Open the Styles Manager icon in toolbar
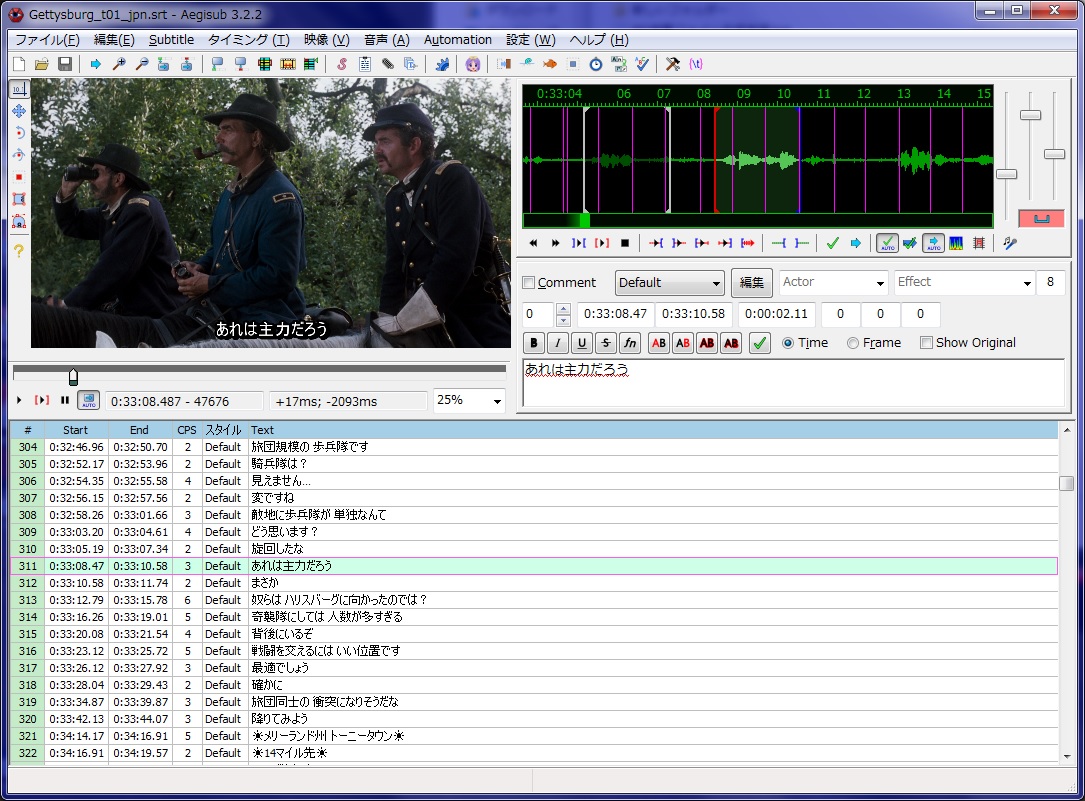Image resolution: width=1085 pixels, height=801 pixels. [x=341, y=64]
